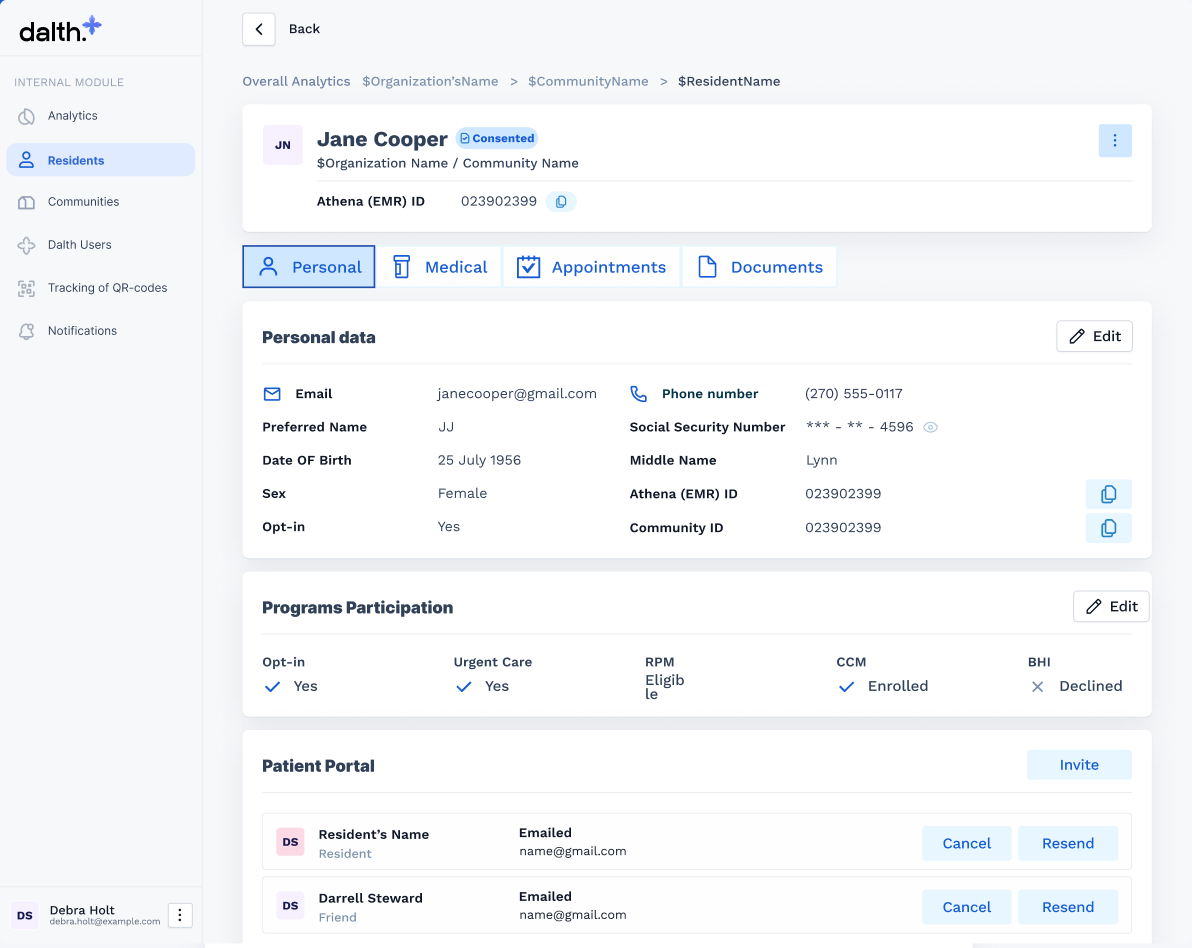Cancel Darrell Steward's portal invitation

(x=966, y=907)
